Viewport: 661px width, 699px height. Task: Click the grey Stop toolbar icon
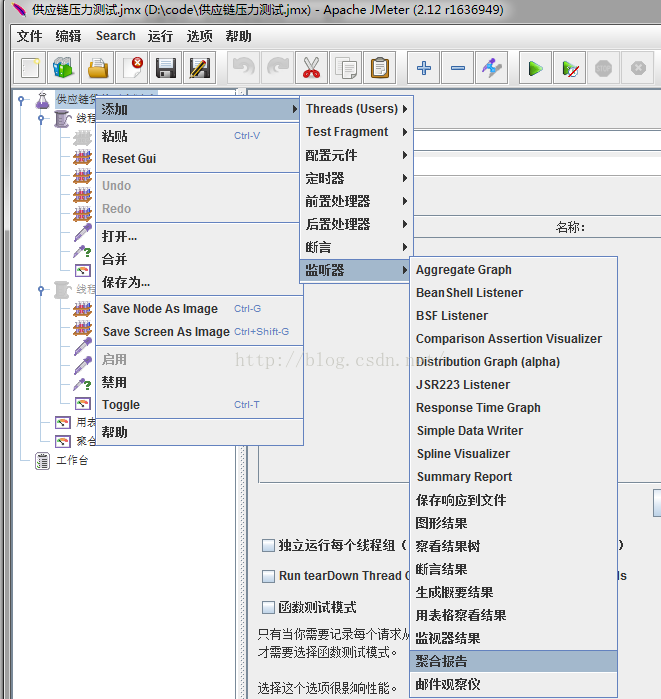coord(604,68)
